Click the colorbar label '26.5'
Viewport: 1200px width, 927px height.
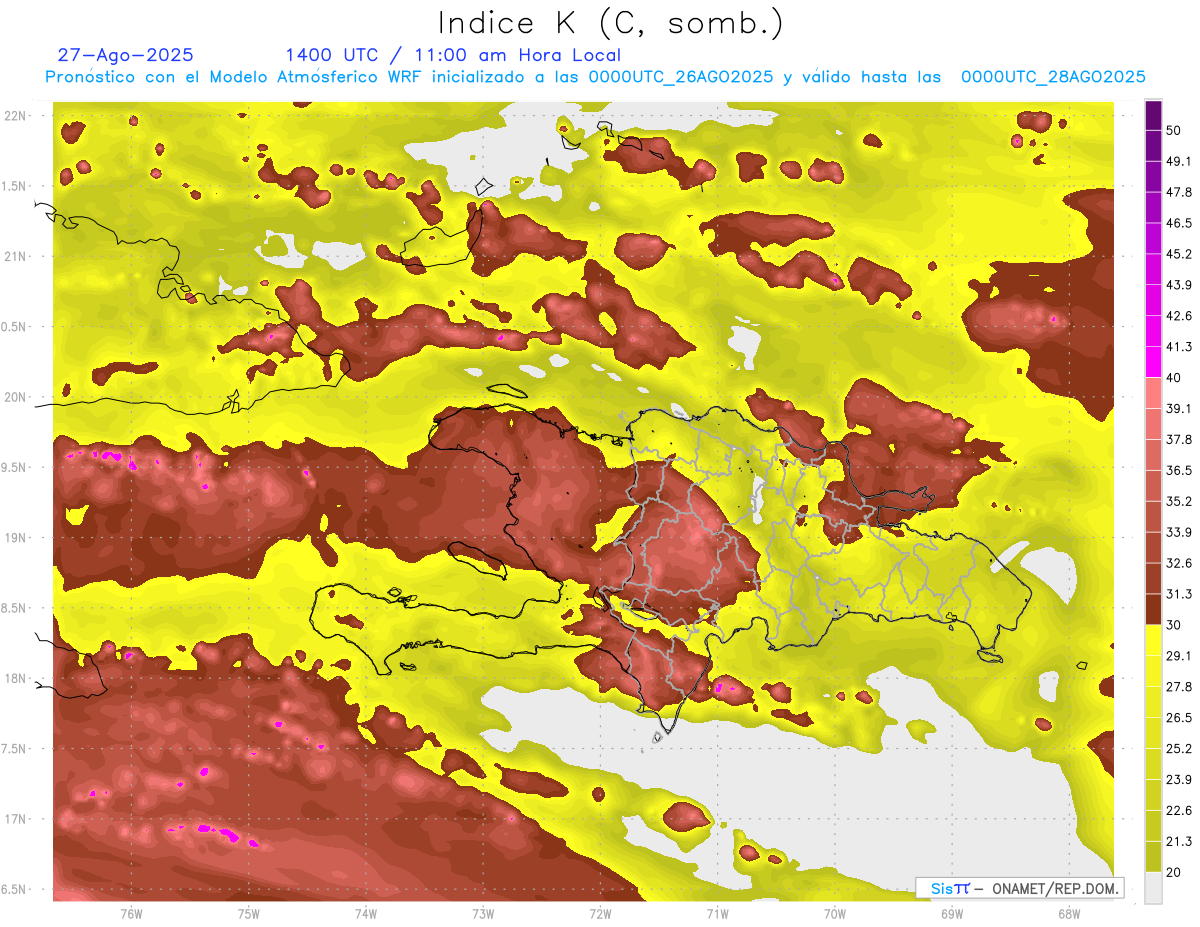pos(1179,718)
